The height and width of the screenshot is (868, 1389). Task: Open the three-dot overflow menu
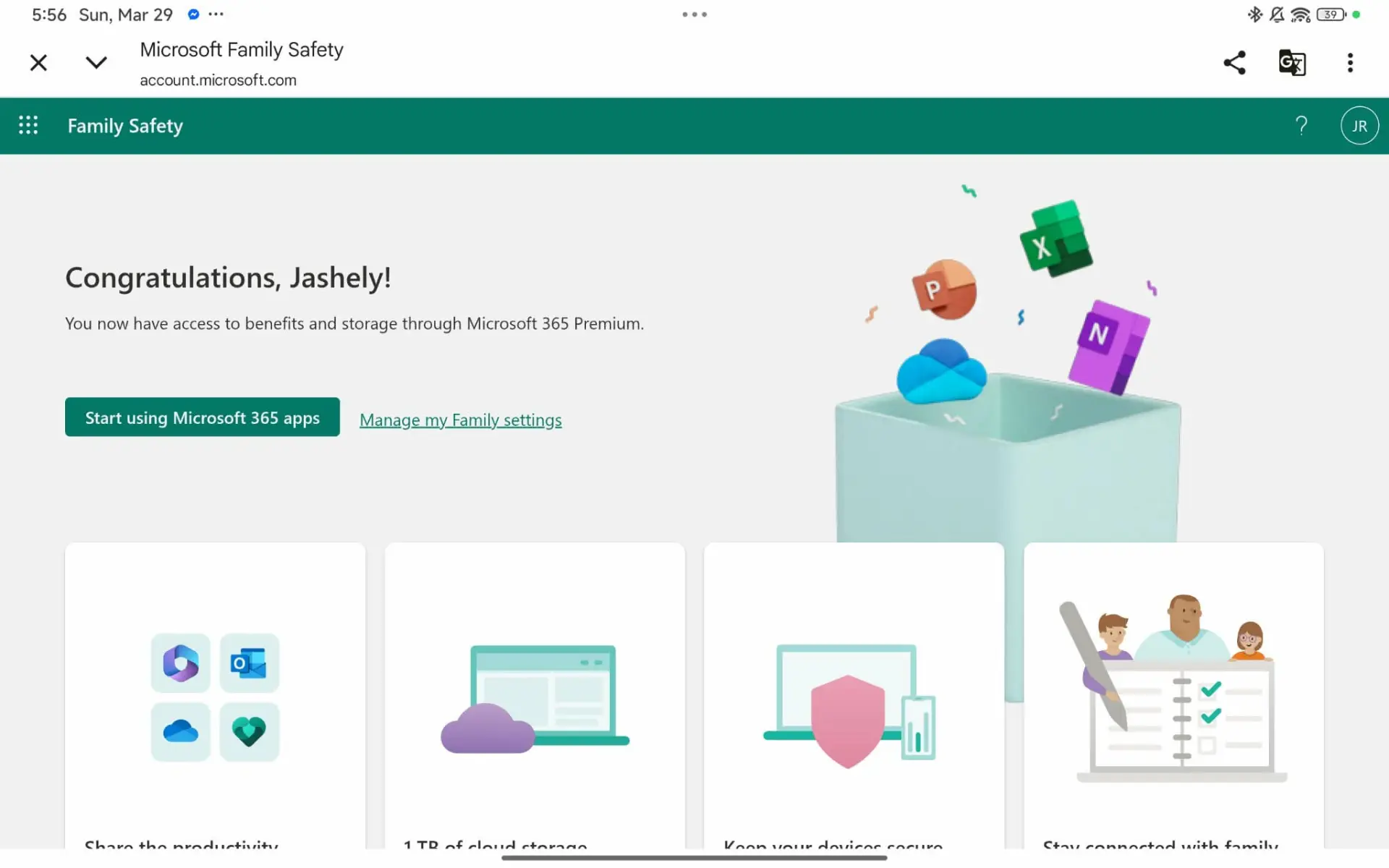[x=1350, y=63]
